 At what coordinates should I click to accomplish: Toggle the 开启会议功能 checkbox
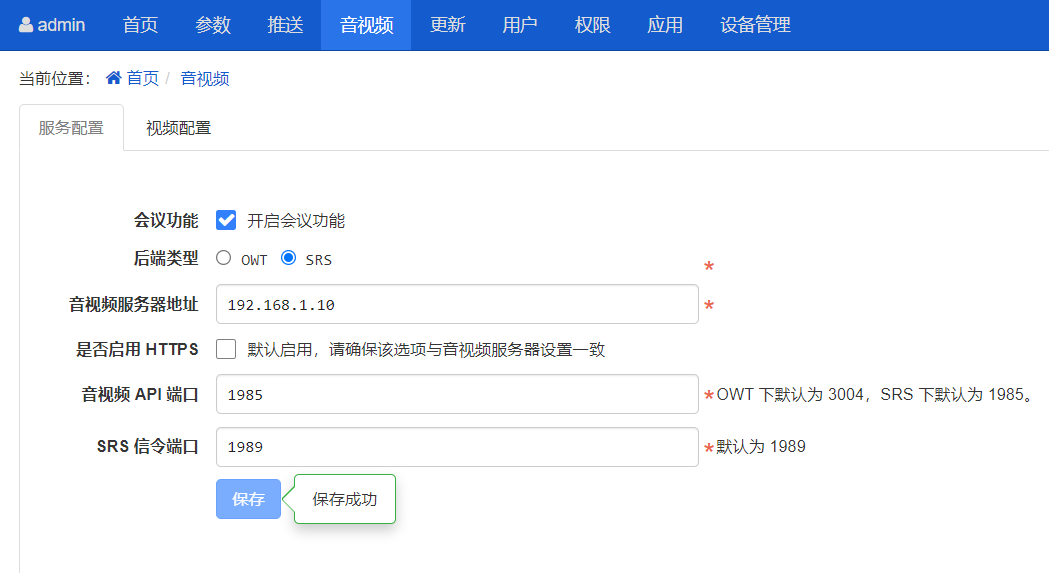point(226,221)
